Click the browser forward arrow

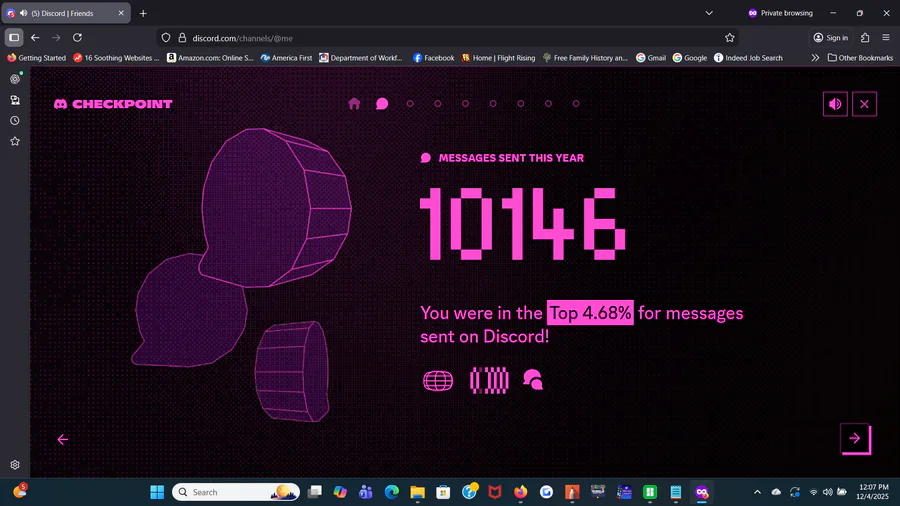(56, 38)
